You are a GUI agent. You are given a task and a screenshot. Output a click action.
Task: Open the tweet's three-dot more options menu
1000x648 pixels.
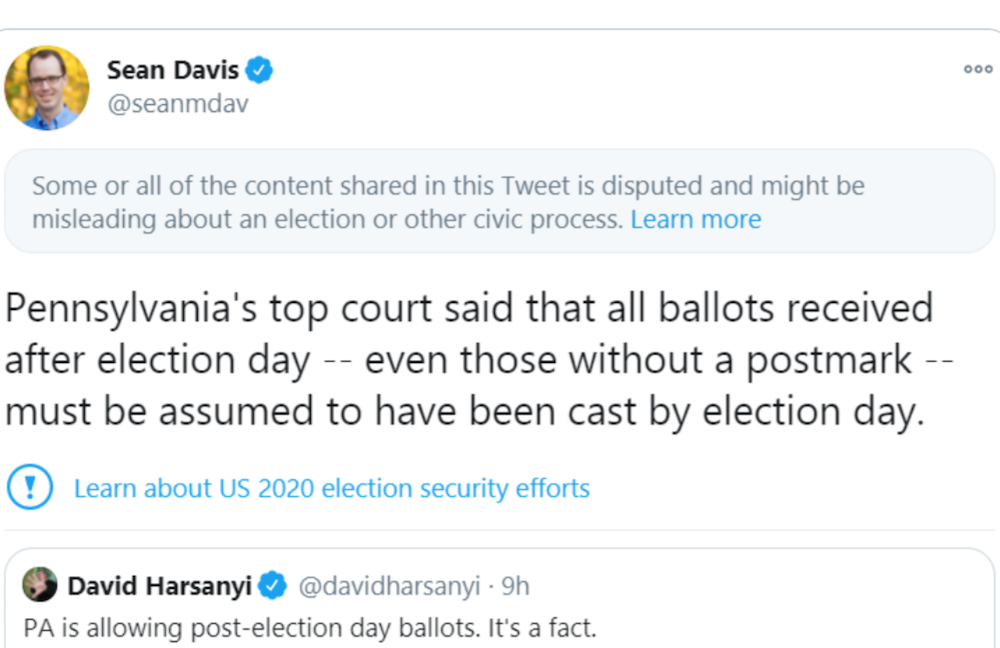[977, 69]
